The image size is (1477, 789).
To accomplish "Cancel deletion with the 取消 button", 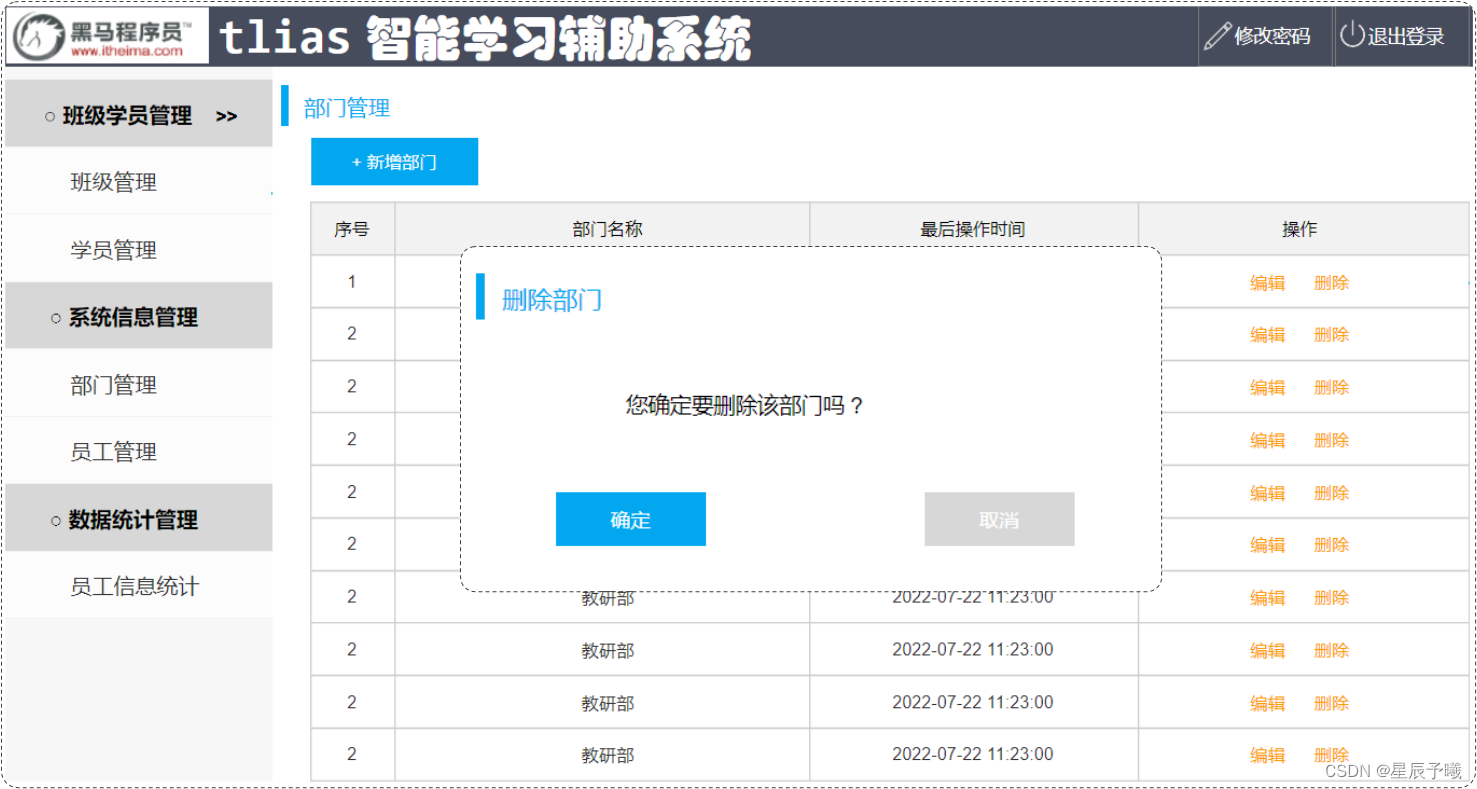I will (x=999, y=519).
